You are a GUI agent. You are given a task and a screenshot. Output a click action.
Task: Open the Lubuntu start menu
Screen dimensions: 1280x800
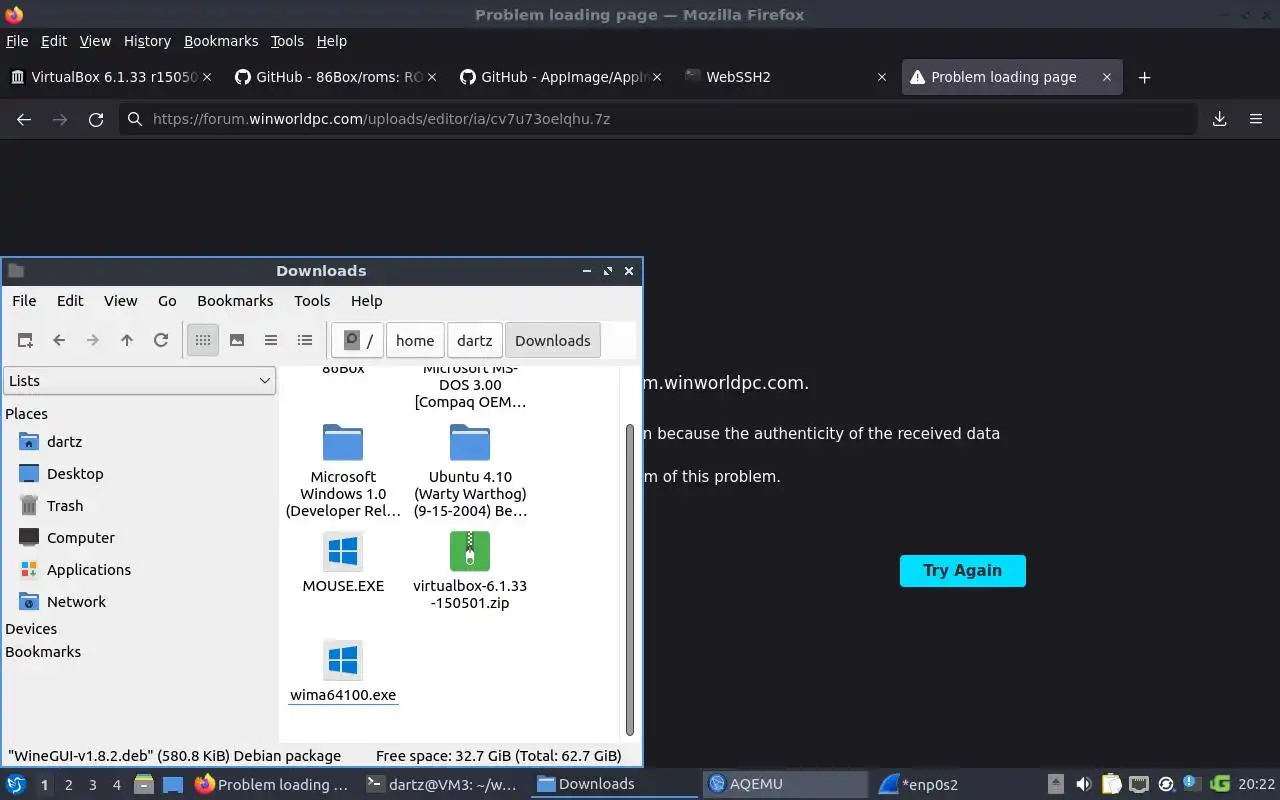(16, 784)
